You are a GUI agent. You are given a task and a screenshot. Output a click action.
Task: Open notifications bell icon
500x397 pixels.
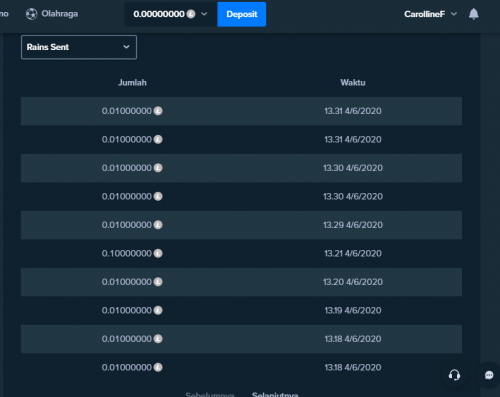(474, 14)
